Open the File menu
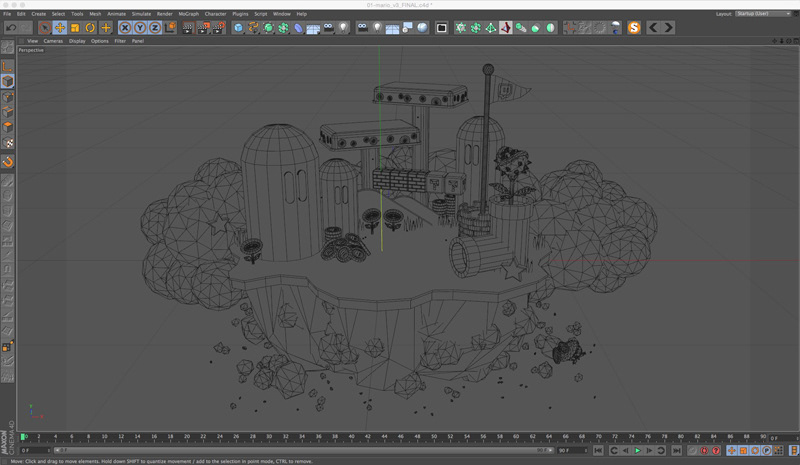The height and width of the screenshot is (465, 800). pyautogui.click(x=7, y=14)
